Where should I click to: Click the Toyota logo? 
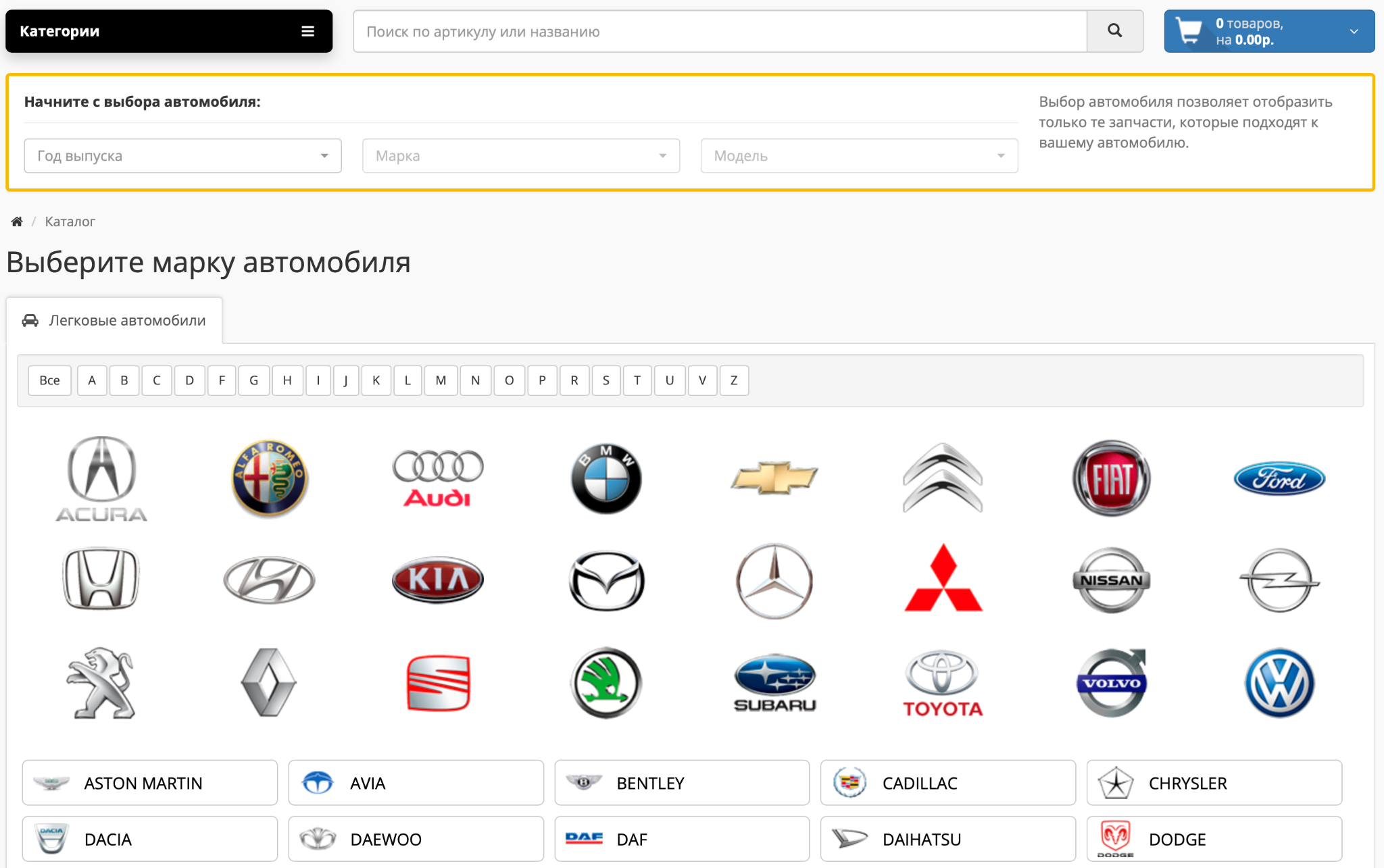click(x=943, y=682)
